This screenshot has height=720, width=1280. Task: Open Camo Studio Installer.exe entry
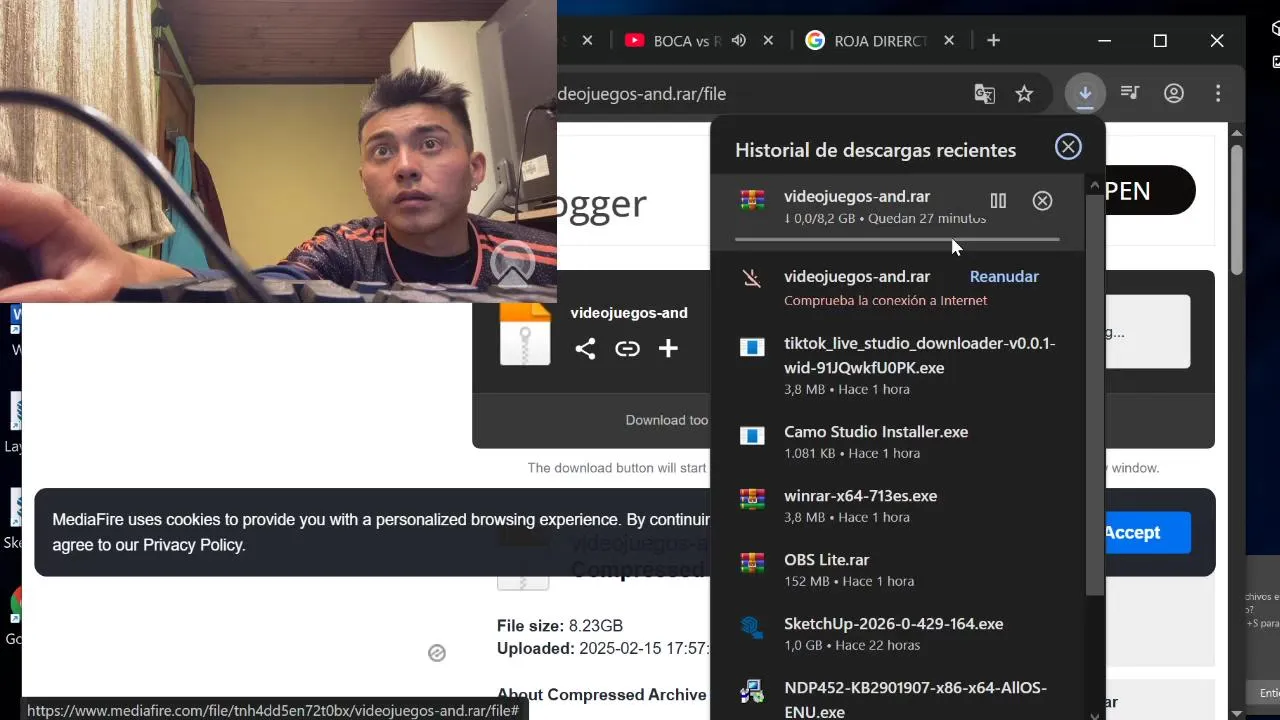click(898, 442)
